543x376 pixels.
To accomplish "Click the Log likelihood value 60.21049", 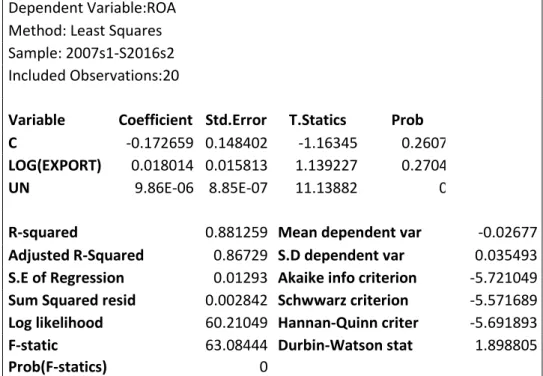I will point(236,323).
